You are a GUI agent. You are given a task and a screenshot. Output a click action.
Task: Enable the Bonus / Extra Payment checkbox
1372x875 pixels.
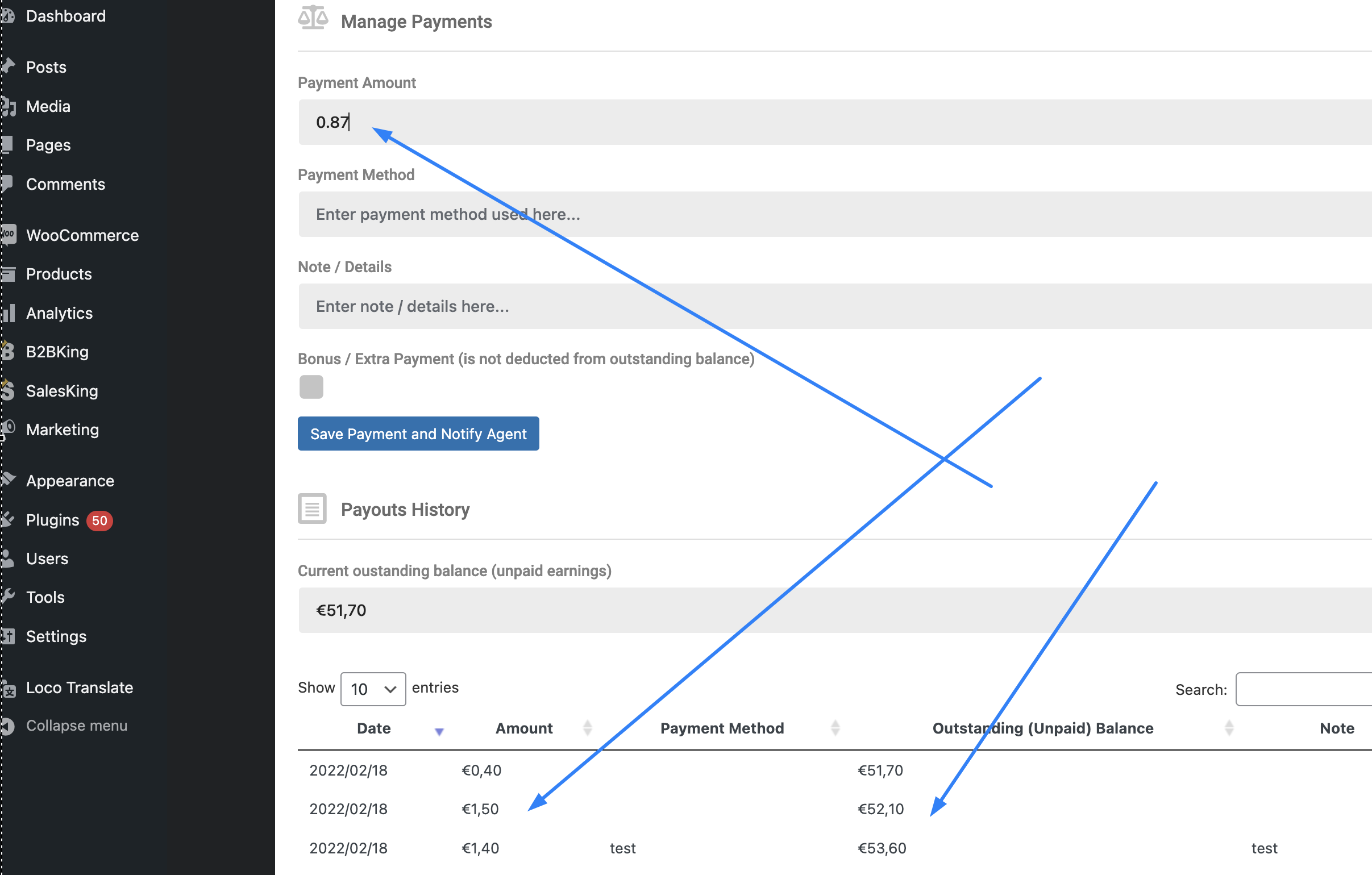(x=311, y=387)
